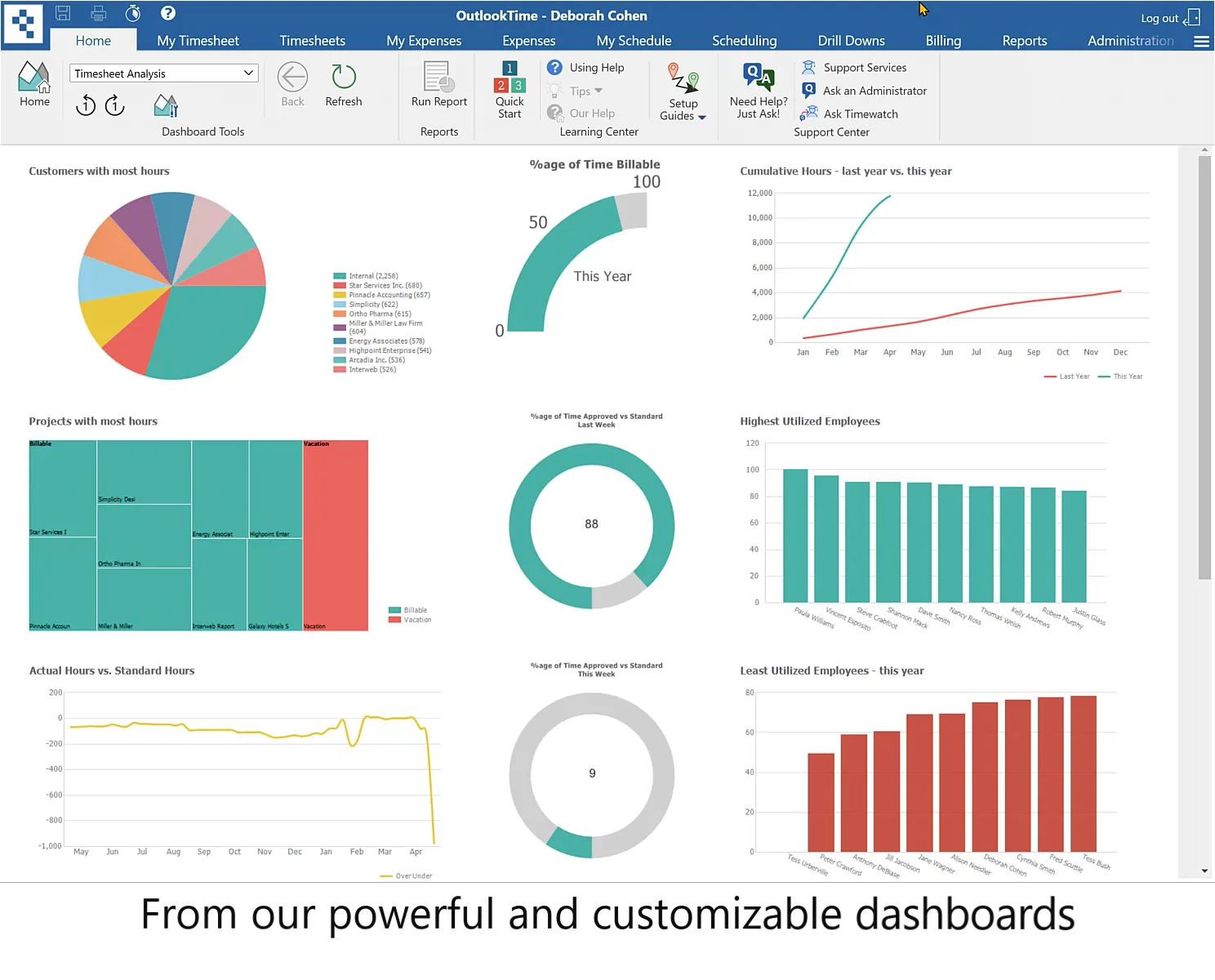Switch to the Home tab
Screen dimensions: 1215x980
(x=93, y=41)
